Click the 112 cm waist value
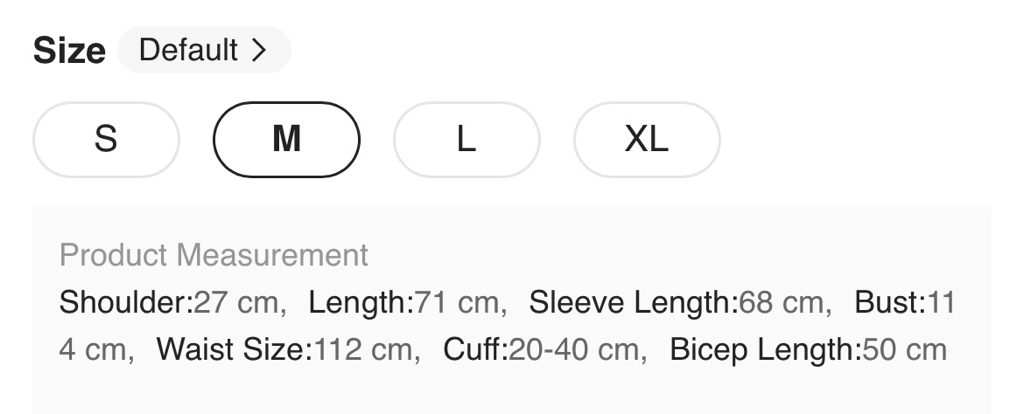Viewport: 1024px width, 414px height. pos(361,350)
